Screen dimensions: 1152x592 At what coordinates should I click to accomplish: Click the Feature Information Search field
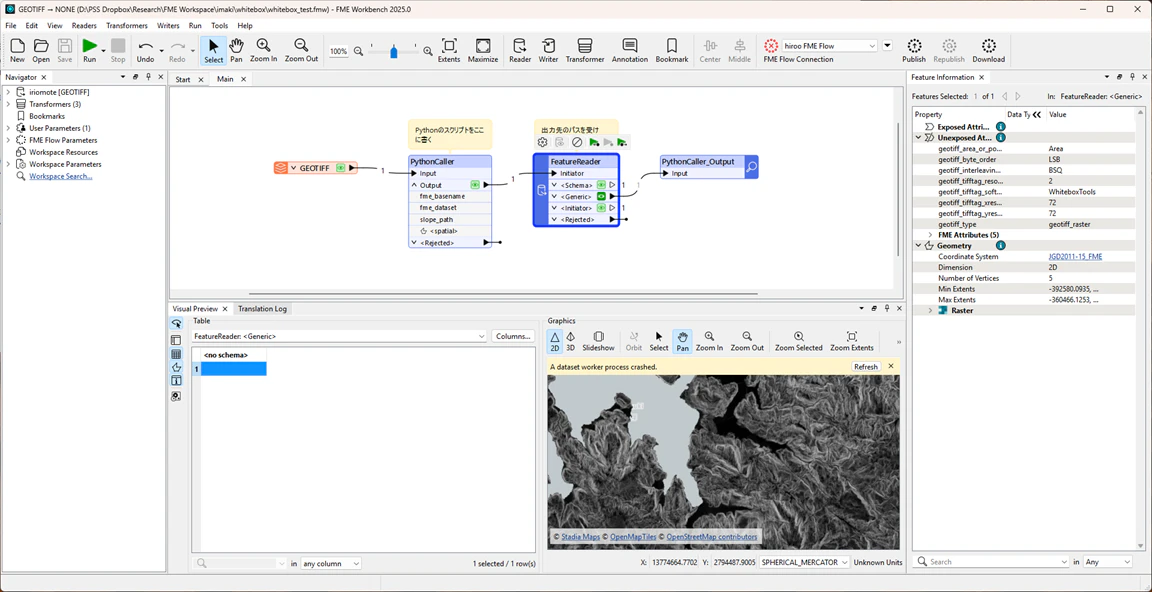coord(990,562)
